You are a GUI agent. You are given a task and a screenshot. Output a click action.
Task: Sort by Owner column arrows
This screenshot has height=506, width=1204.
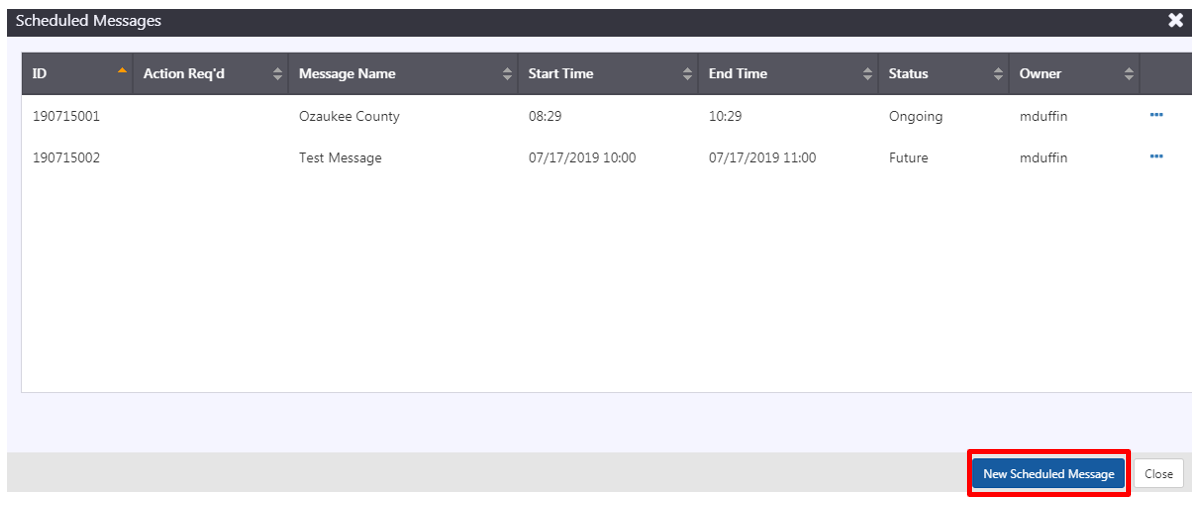coord(1129,73)
